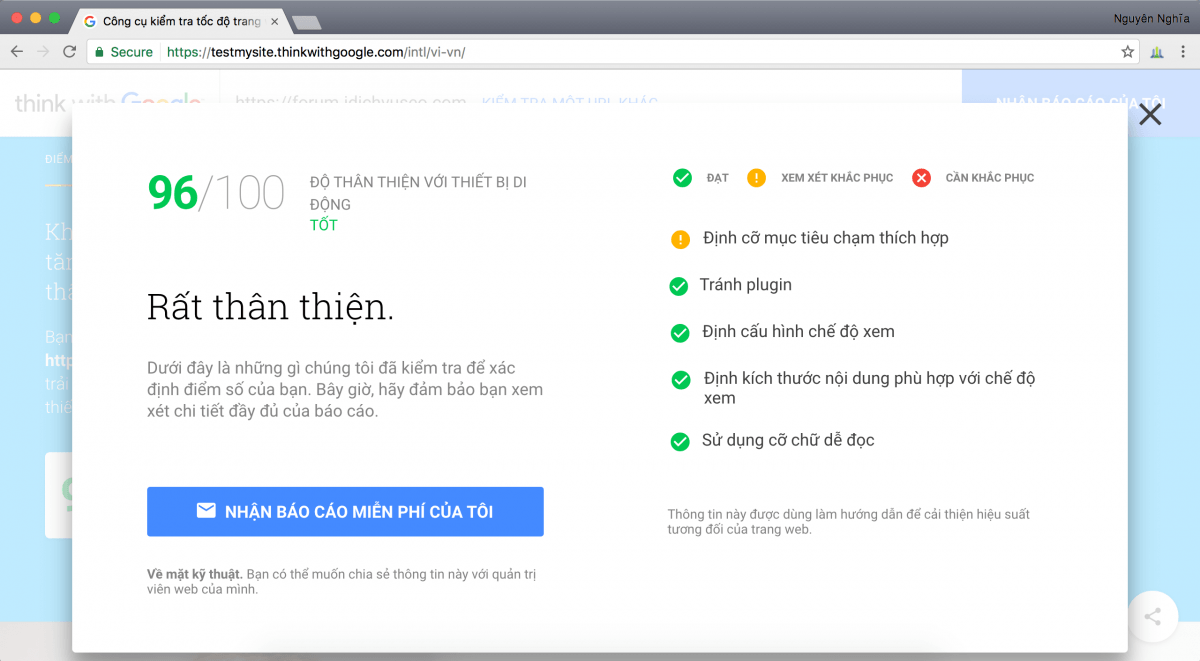Click the green Secure padlock icon
Screen dimensions: 1200x661
coord(99,52)
